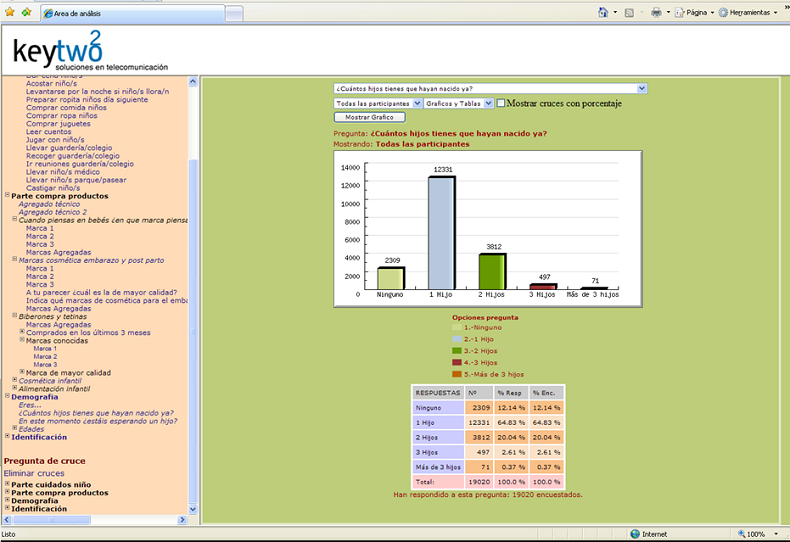Click the RSS feeds icon
The height and width of the screenshot is (542, 790).
[629, 13]
